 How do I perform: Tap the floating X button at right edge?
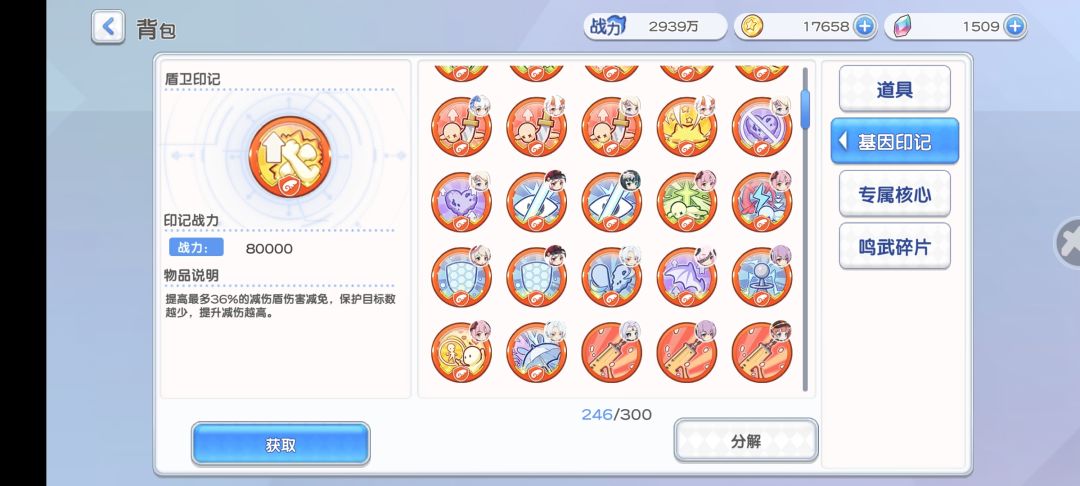point(1068,242)
